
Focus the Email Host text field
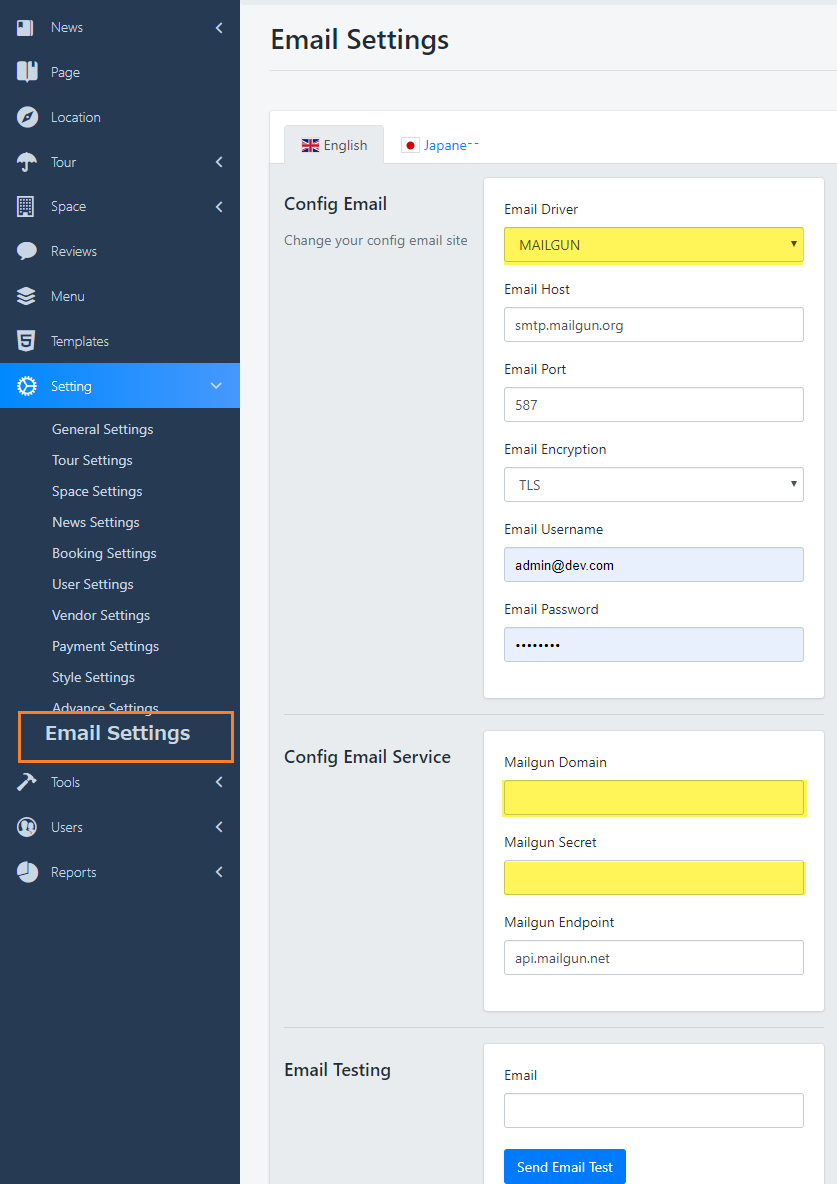tap(653, 325)
